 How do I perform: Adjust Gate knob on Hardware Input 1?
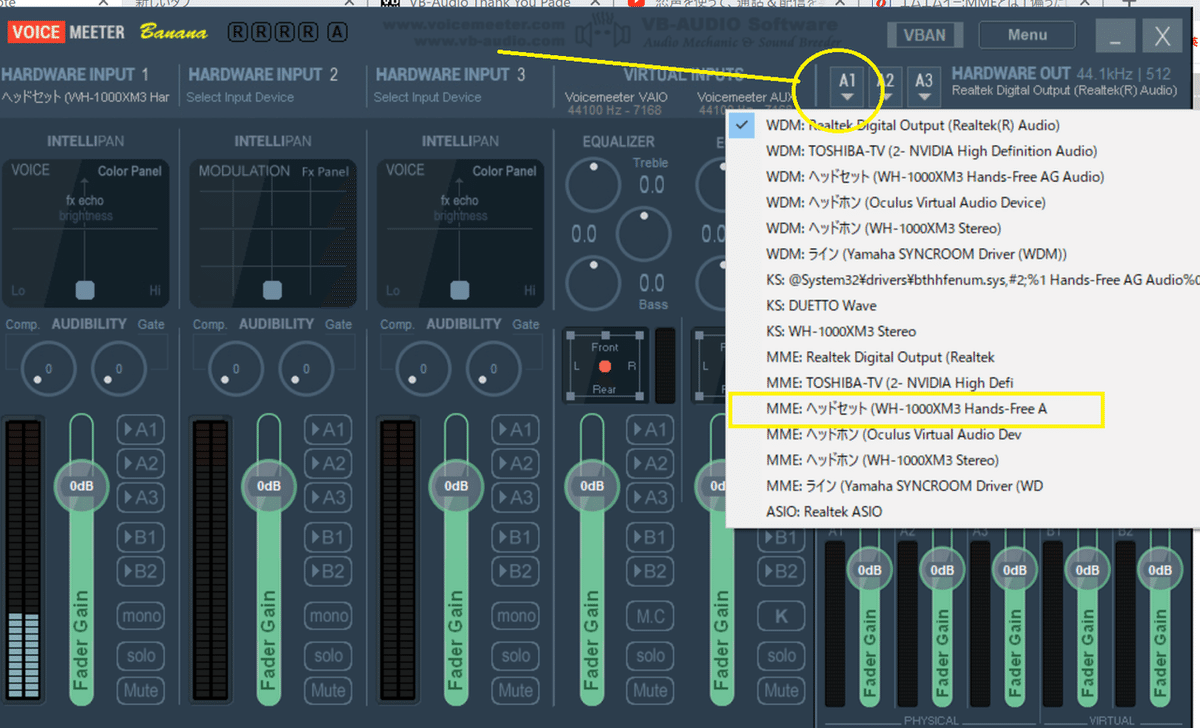tap(119, 369)
